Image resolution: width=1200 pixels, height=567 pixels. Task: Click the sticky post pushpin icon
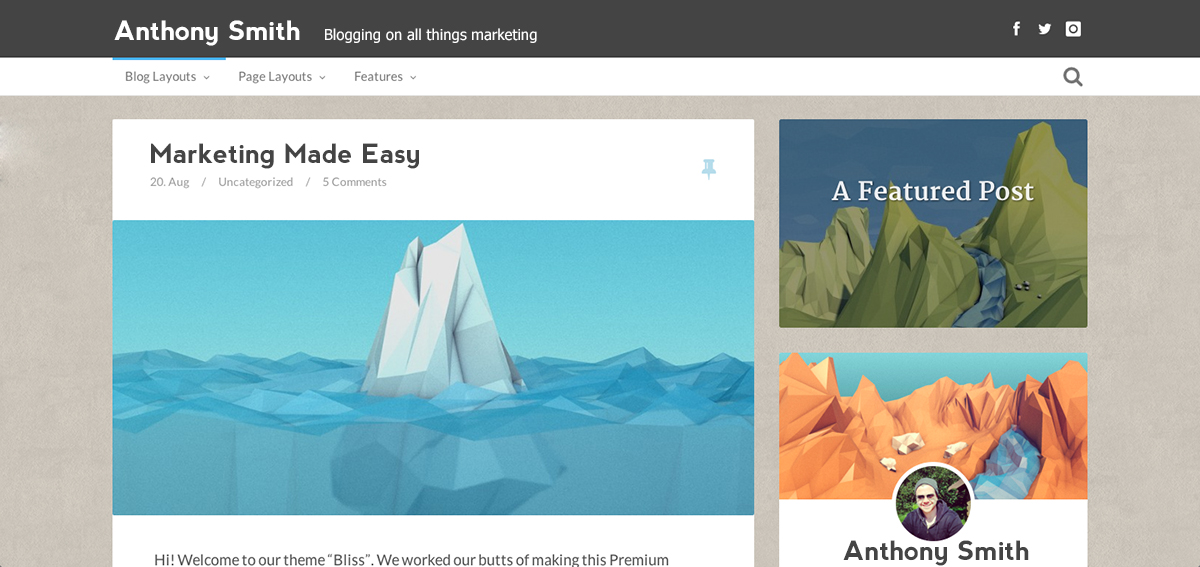709,169
